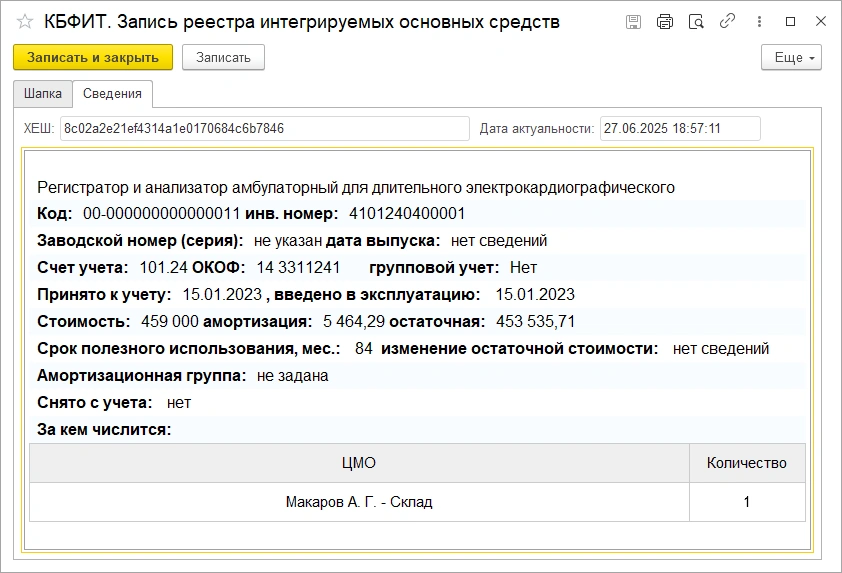Viewport: 842px width, 573px height.
Task: Select the 'Сведения' tab
Action: click(x=112, y=93)
